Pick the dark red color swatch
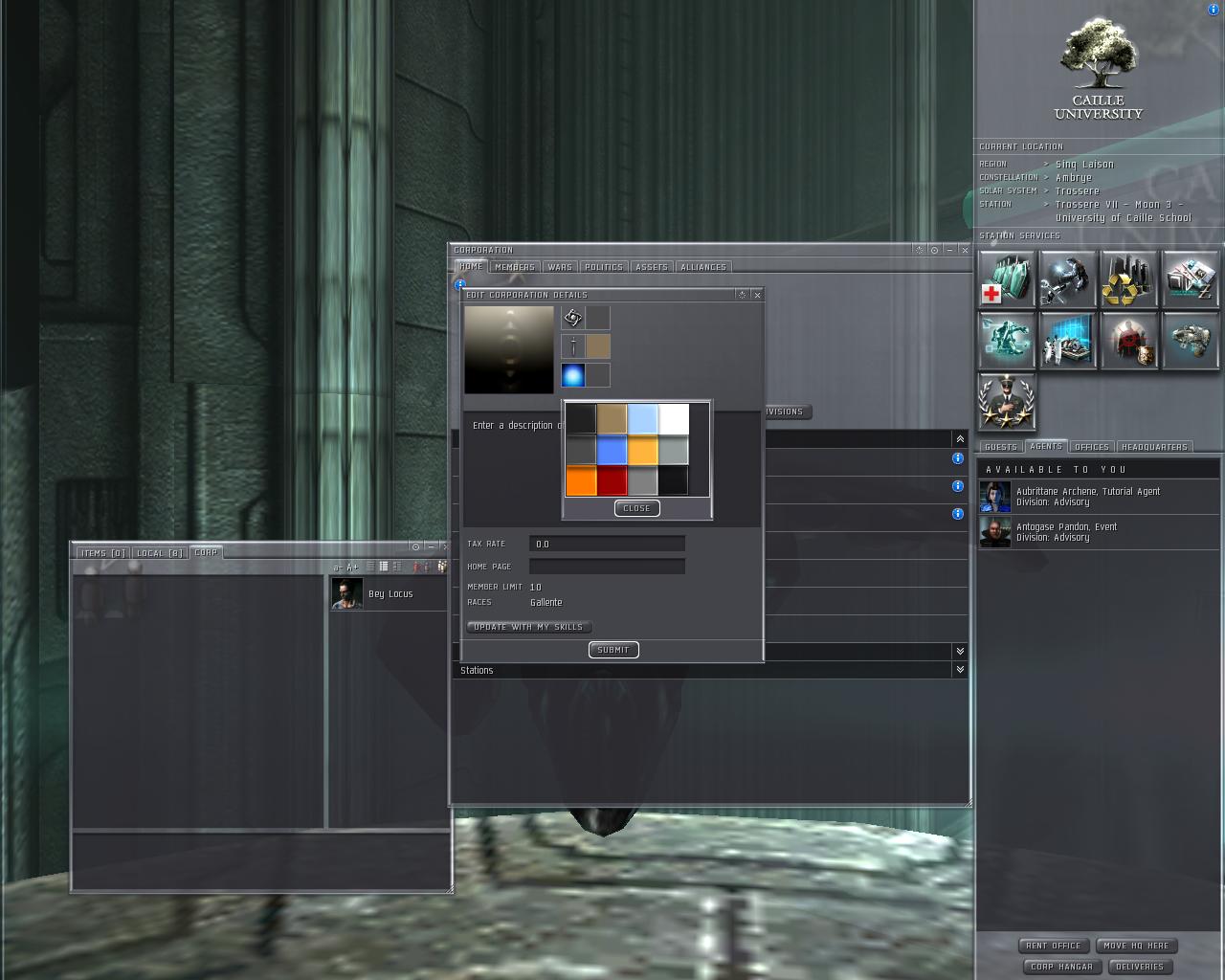Viewport: 1225px width, 980px height. pos(612,480)
